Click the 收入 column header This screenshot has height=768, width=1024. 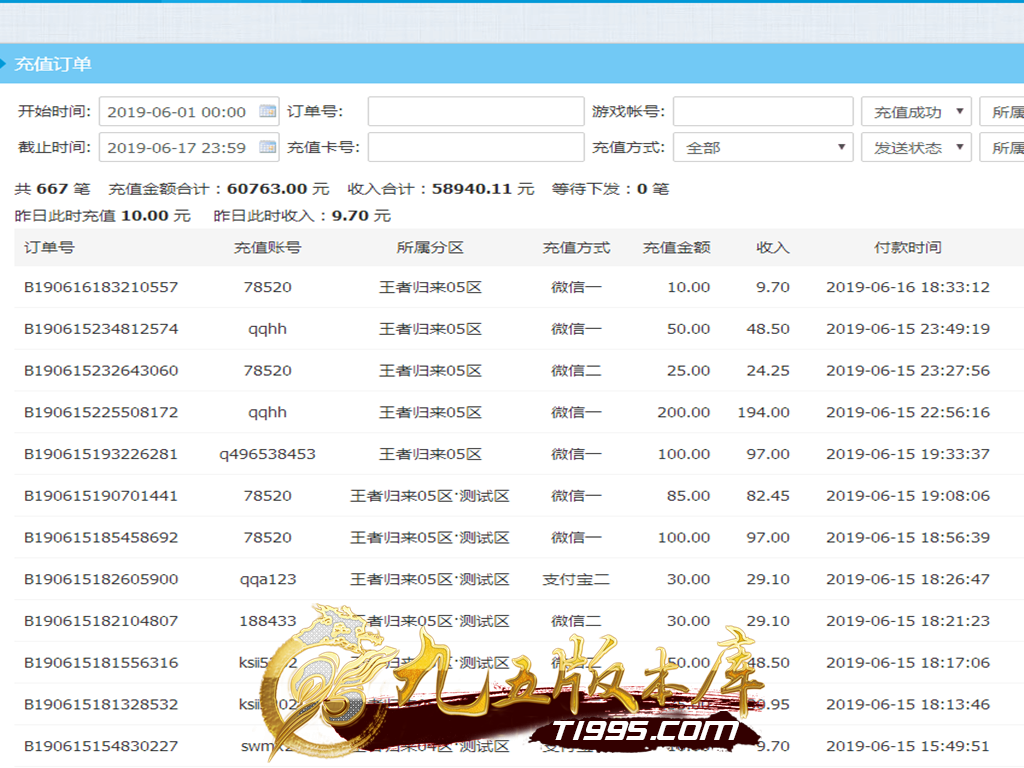773,248
